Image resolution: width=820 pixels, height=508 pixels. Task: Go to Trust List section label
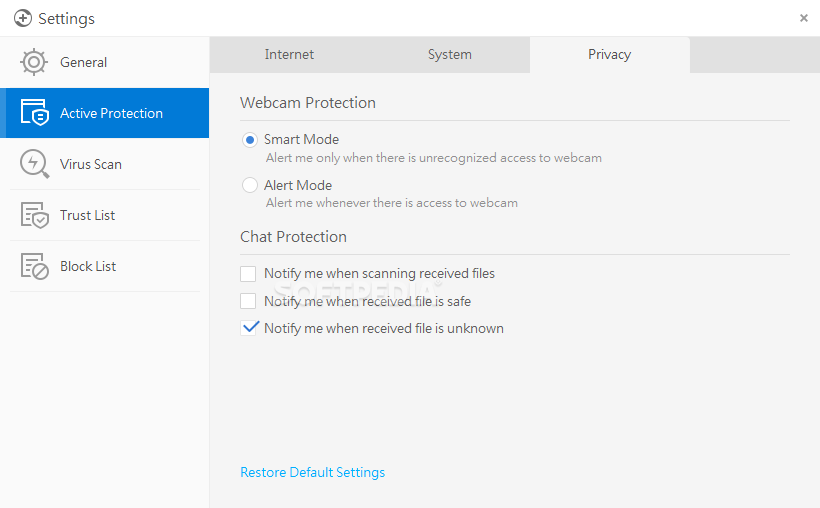(87, 215)
